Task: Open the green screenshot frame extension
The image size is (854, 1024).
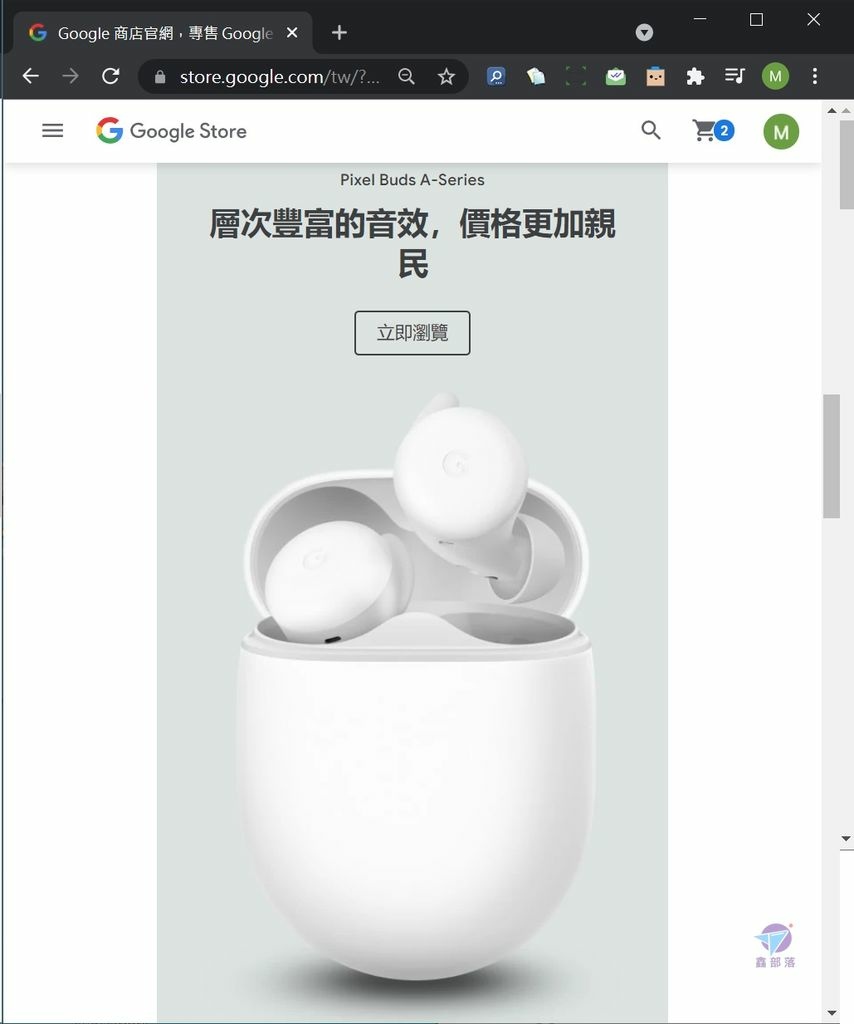Action: pos(576,76)
